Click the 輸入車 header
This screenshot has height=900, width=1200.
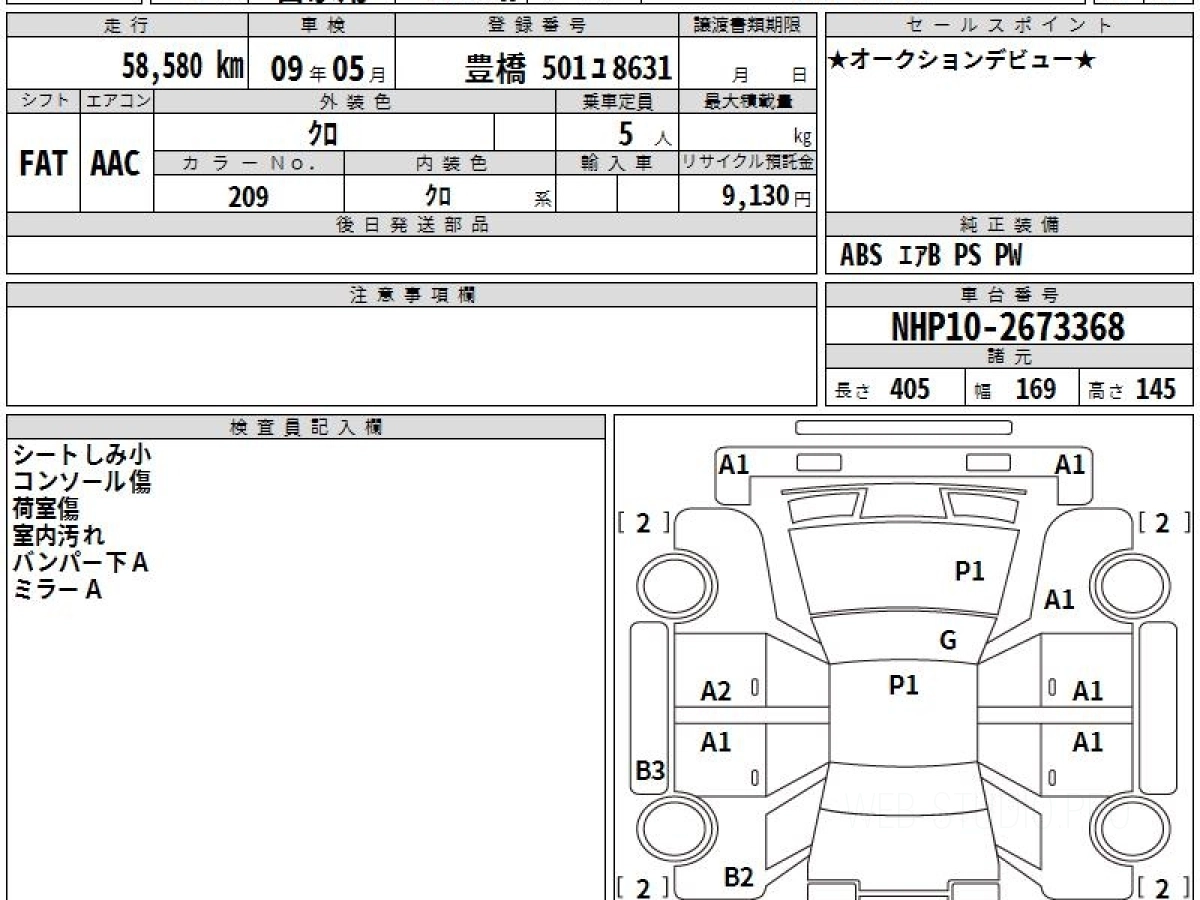pos(617,164)
